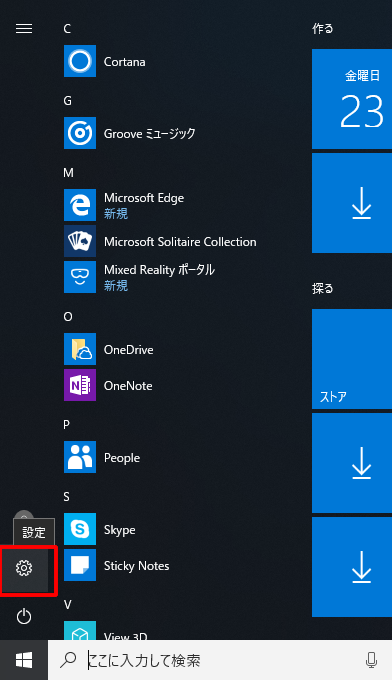Open Microsoft Solitaire Collection card icon
This screenshot has width=392, height=680.
point(80,241)
